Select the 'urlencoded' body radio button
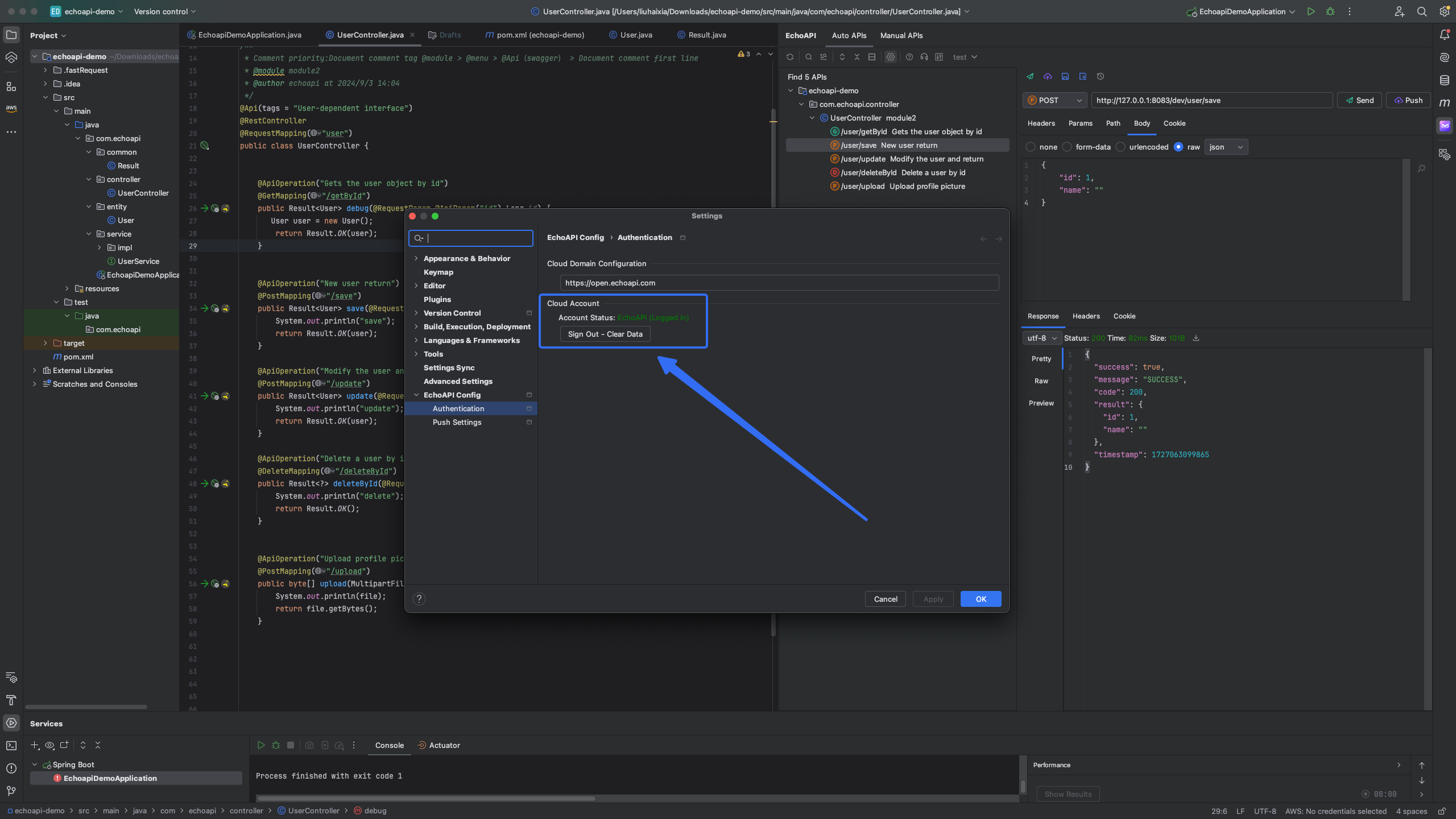The width and height of the screenshot is (1456, 819). tap(1120, 147)
